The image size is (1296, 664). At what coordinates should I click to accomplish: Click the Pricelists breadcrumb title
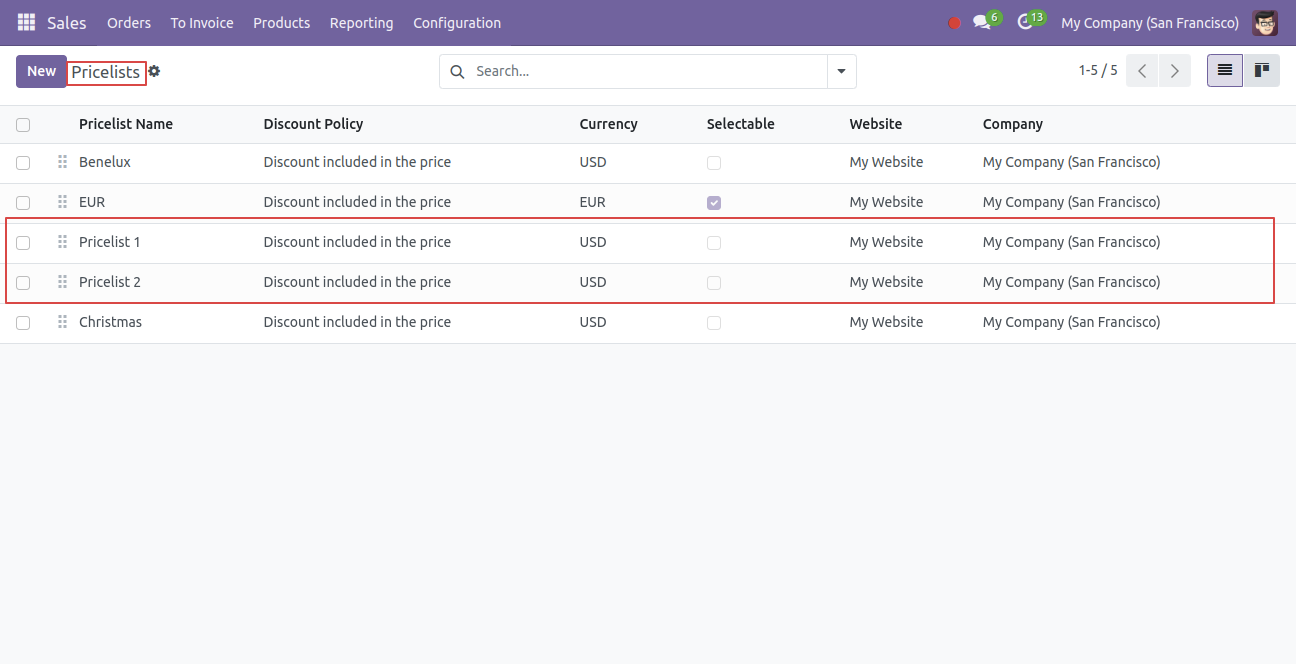click(x=106, y=72)
